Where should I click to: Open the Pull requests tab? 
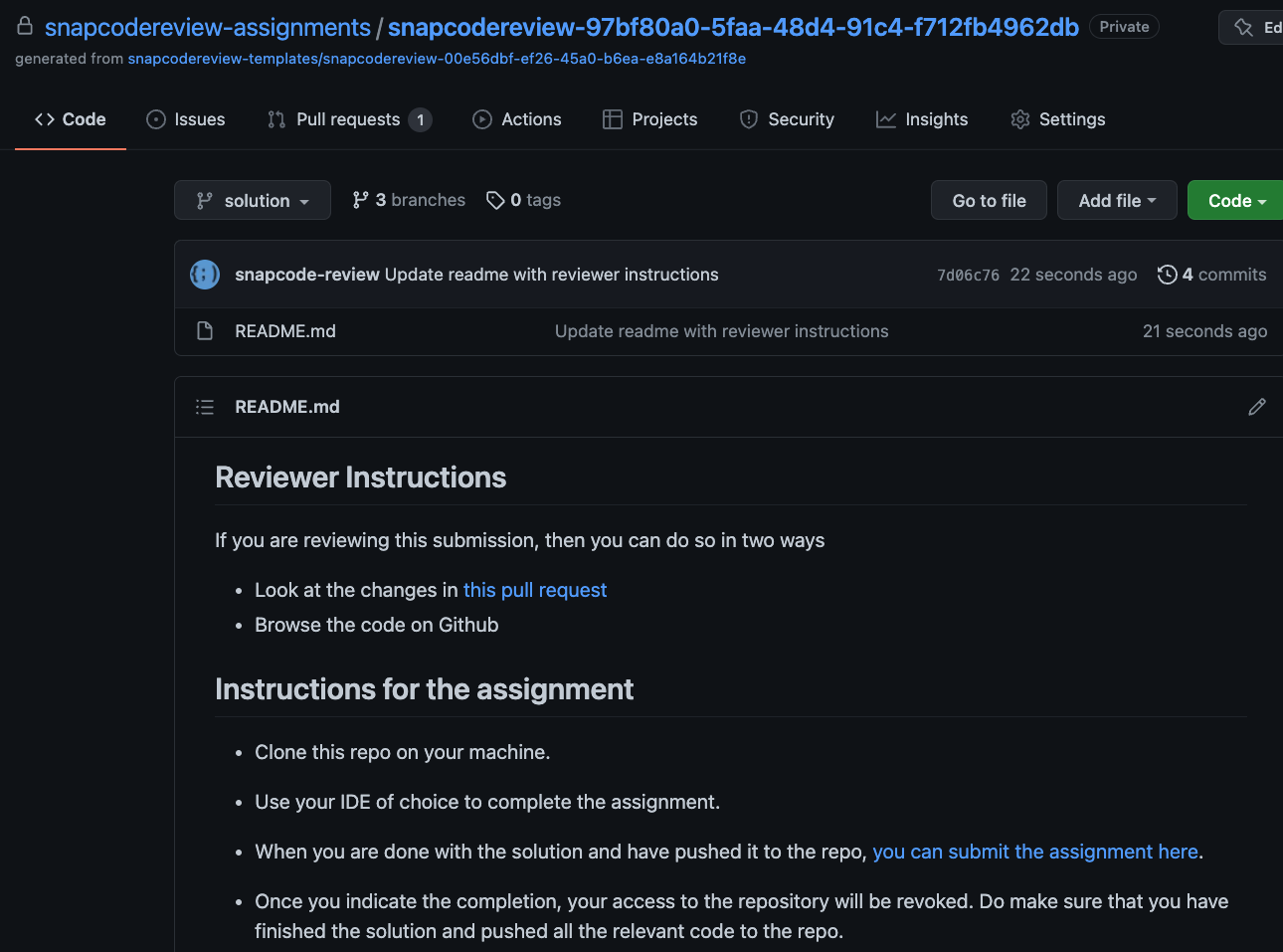pyautogui.click(x=349, y=119)
